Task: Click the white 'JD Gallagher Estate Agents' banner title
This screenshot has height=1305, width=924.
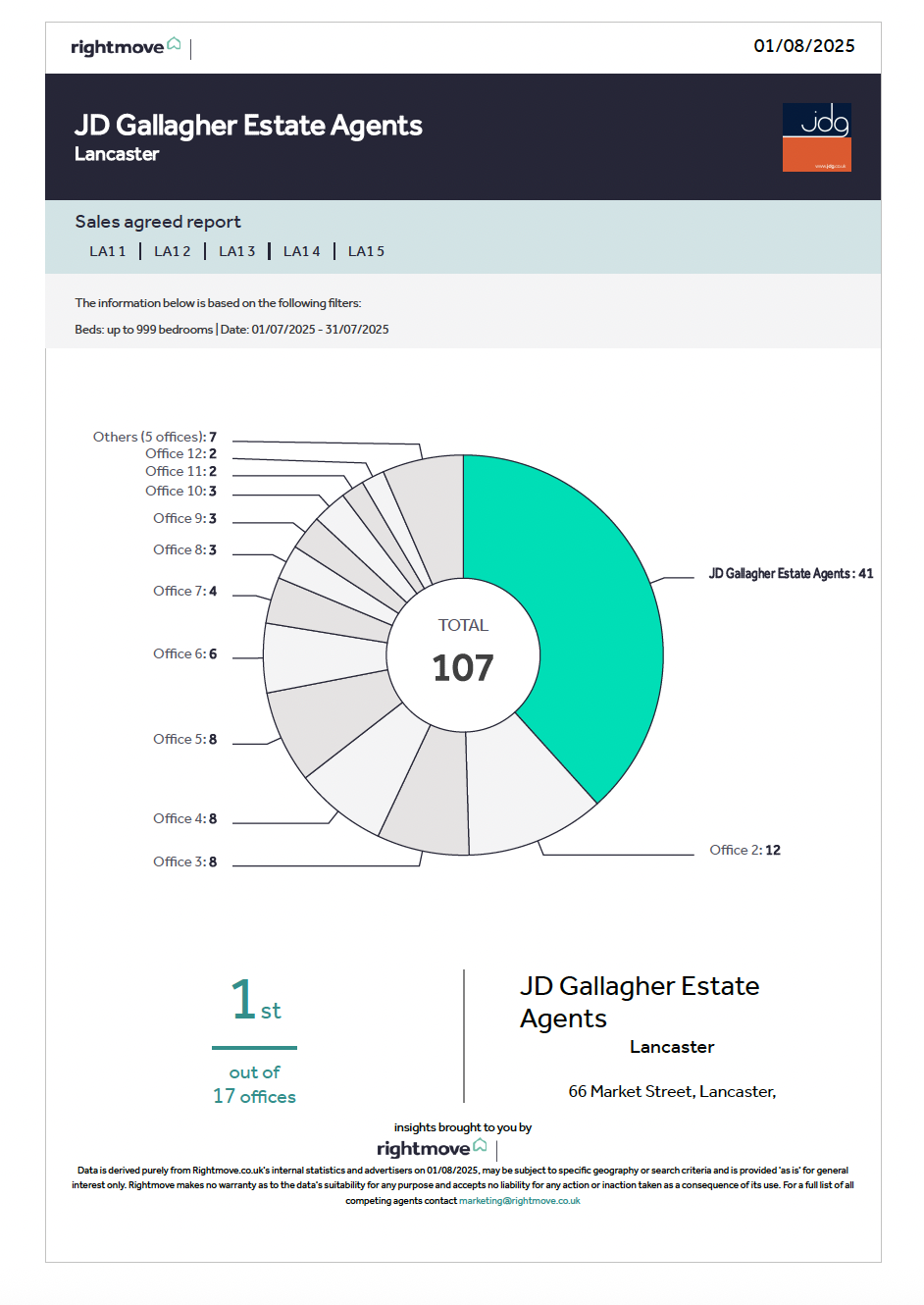Action: 248,126
